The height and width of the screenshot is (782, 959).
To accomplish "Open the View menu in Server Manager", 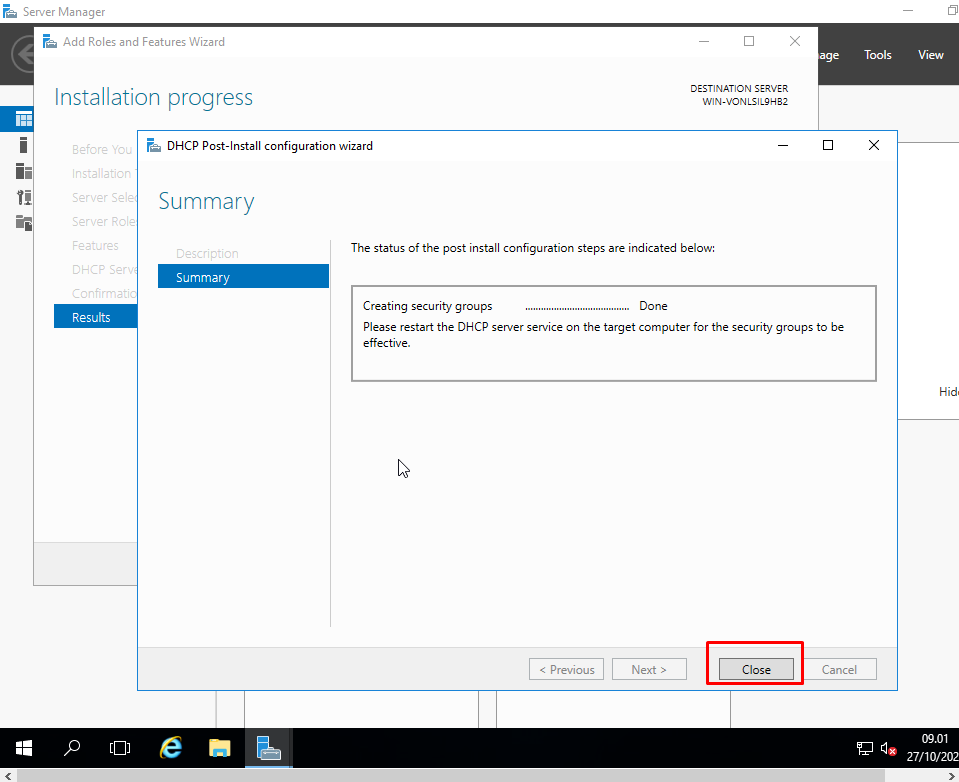I will [x=930, y=54].
